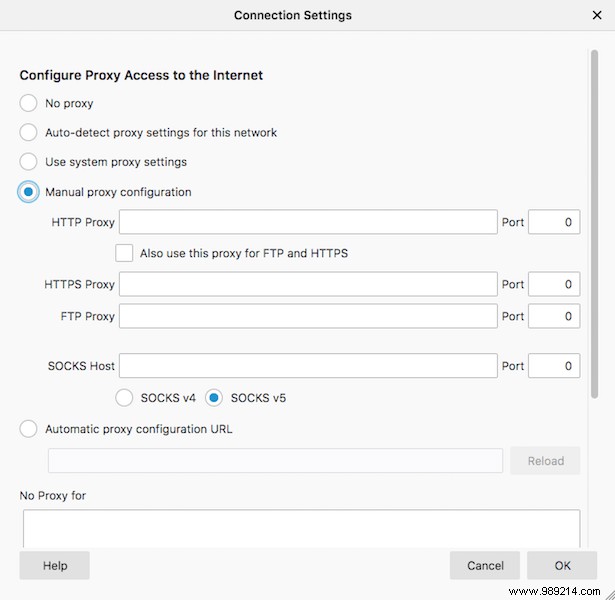This screenshot has width=615, height=600.
Task: Choose Auto-detect proxy settings for this network
Action: (28, 133)
